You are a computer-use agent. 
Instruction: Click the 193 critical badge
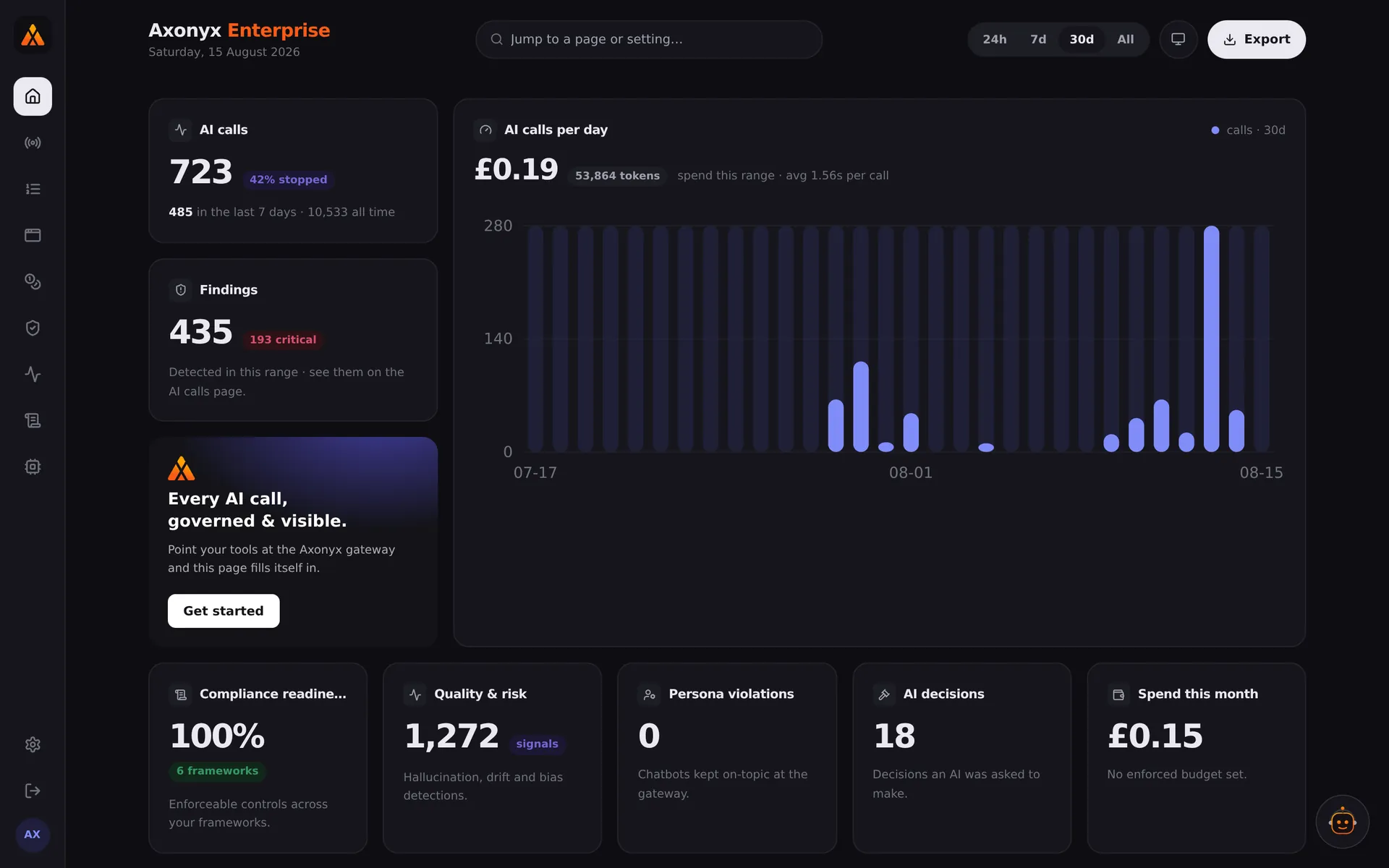point(283,339)
